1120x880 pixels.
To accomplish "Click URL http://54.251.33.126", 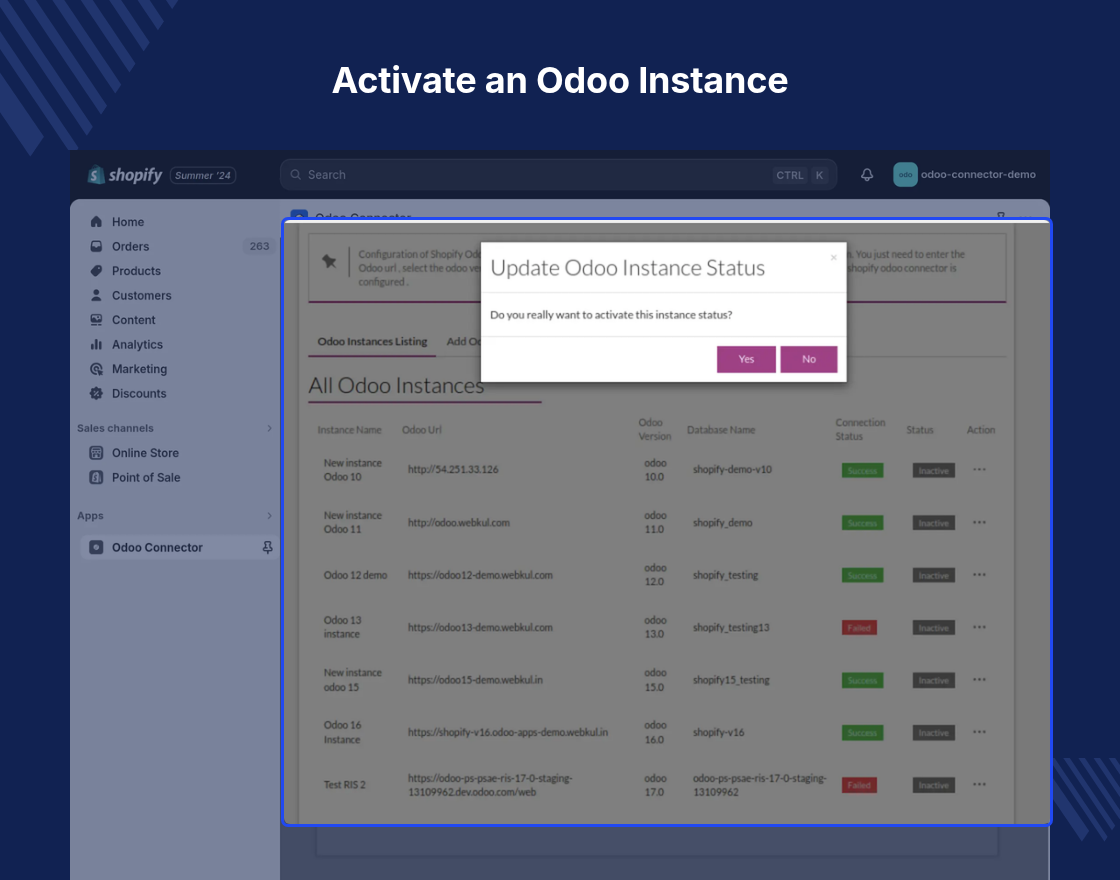I will pos(453,469).
